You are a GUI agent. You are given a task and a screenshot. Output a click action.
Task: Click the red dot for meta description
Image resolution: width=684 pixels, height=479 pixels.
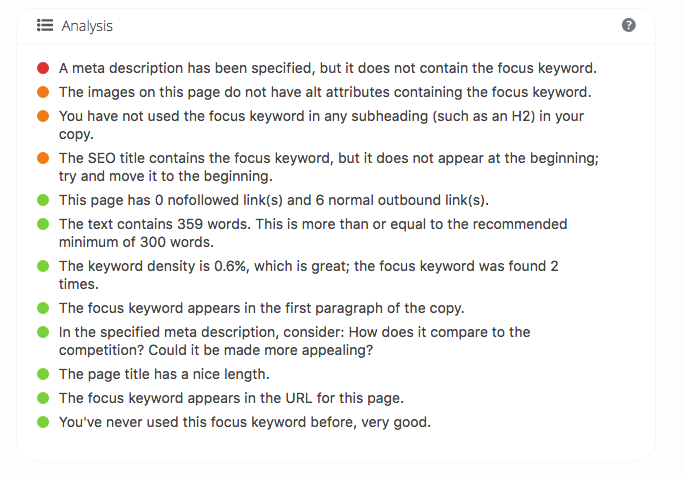click(43, 68)
